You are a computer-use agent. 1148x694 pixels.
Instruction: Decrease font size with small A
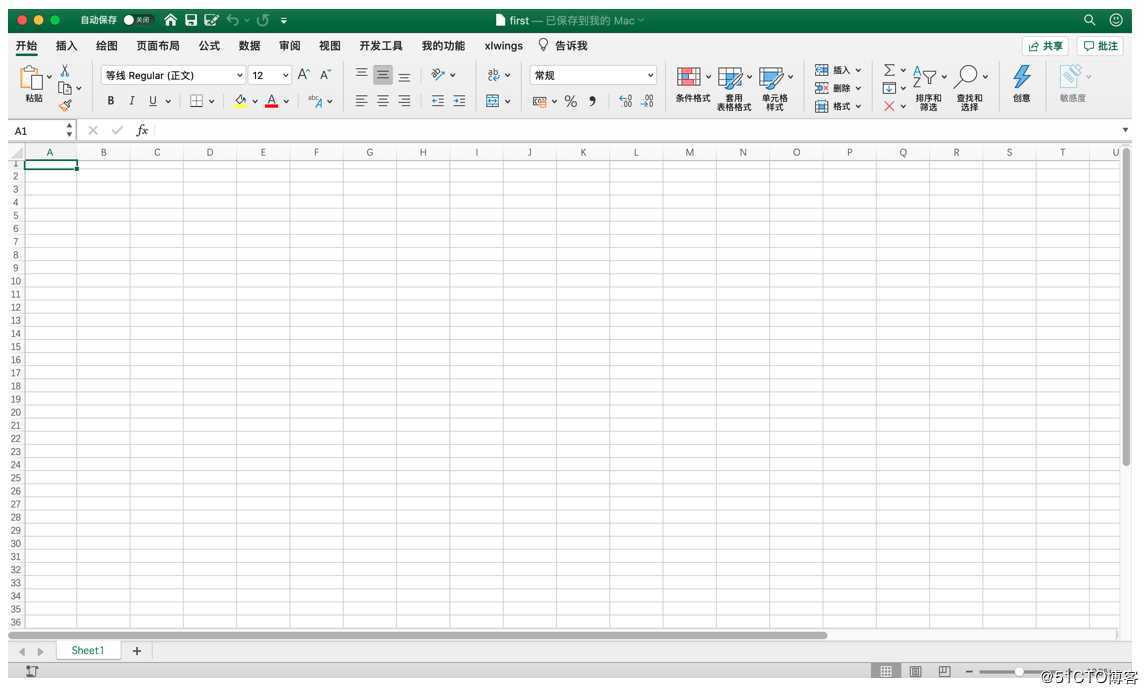click(326, 75)
